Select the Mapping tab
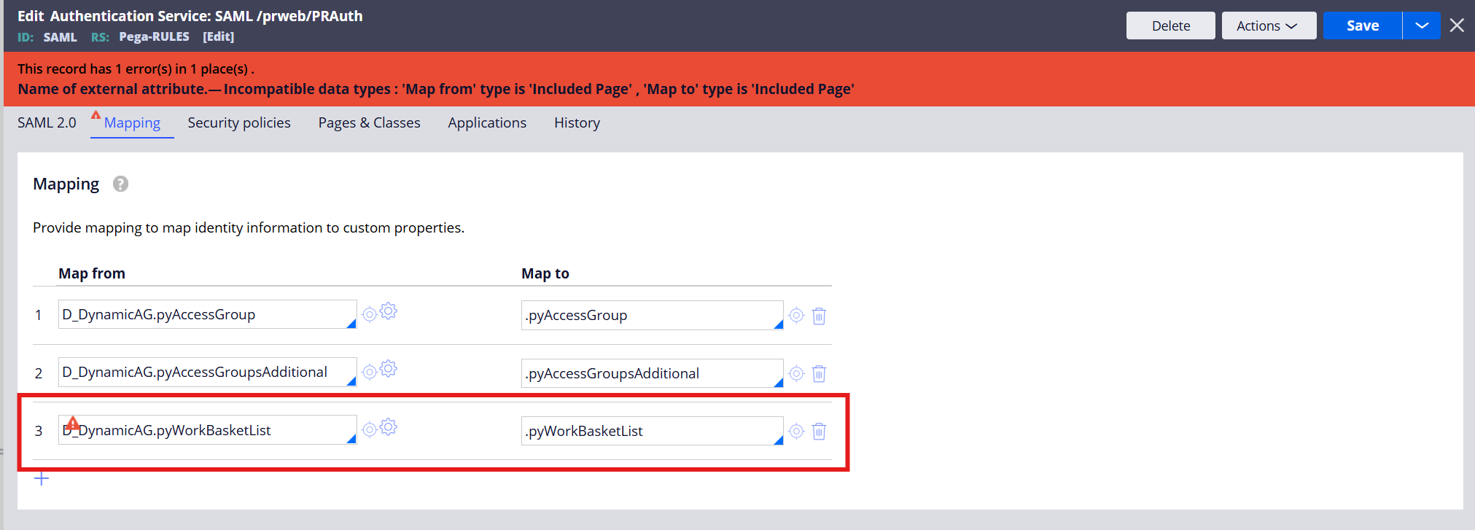 [x=132, y=123]
